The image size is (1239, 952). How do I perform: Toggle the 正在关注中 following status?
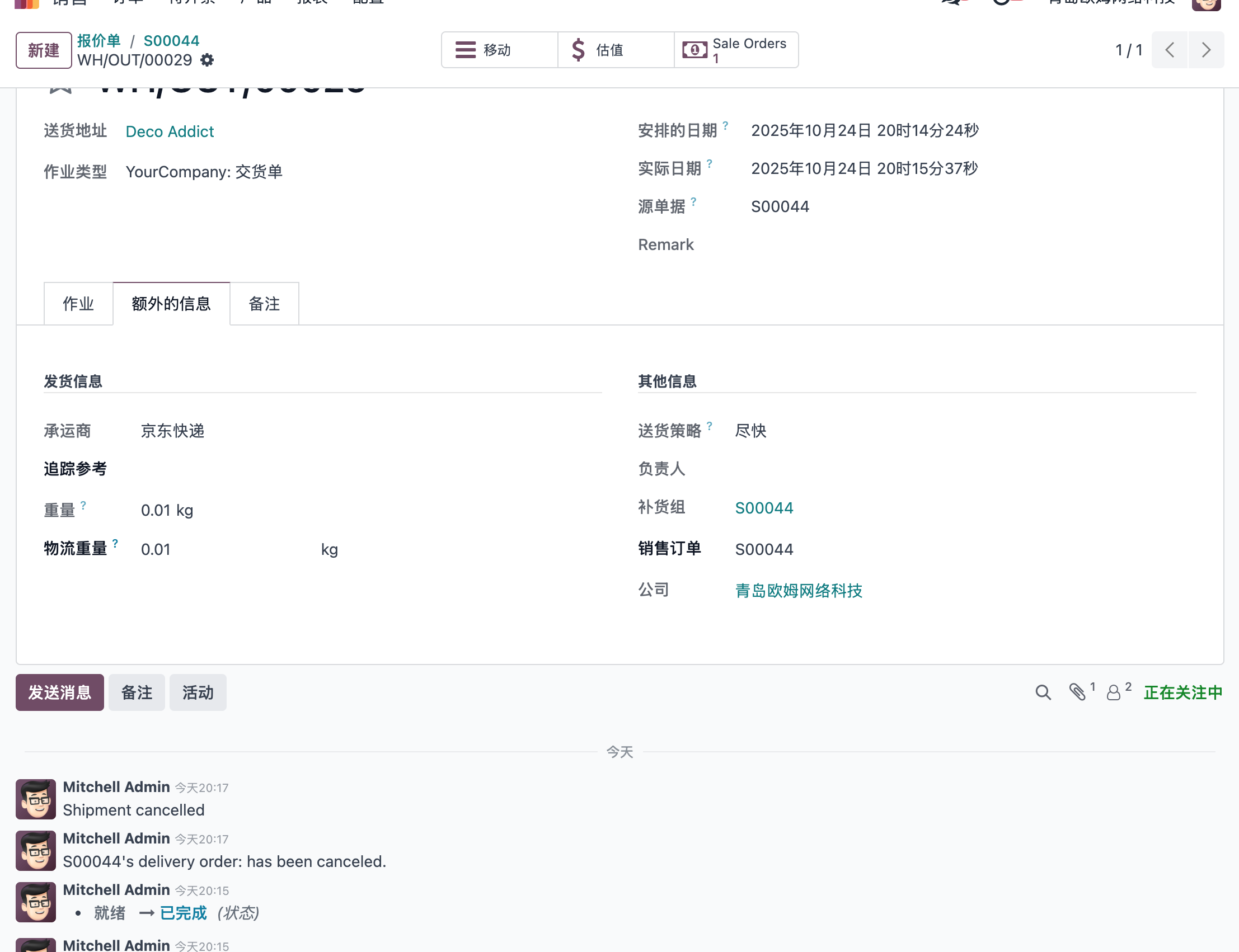click(x=1183, y=692)
